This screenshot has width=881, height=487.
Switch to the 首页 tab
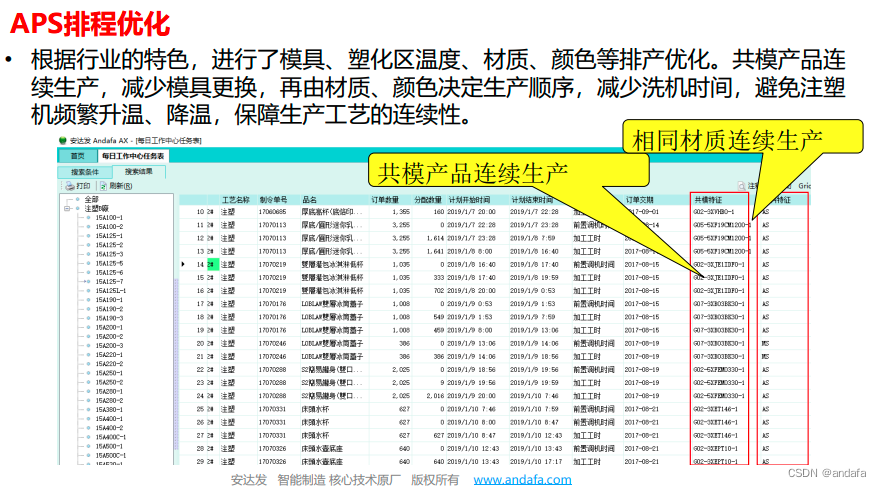[x=78, y=156]
